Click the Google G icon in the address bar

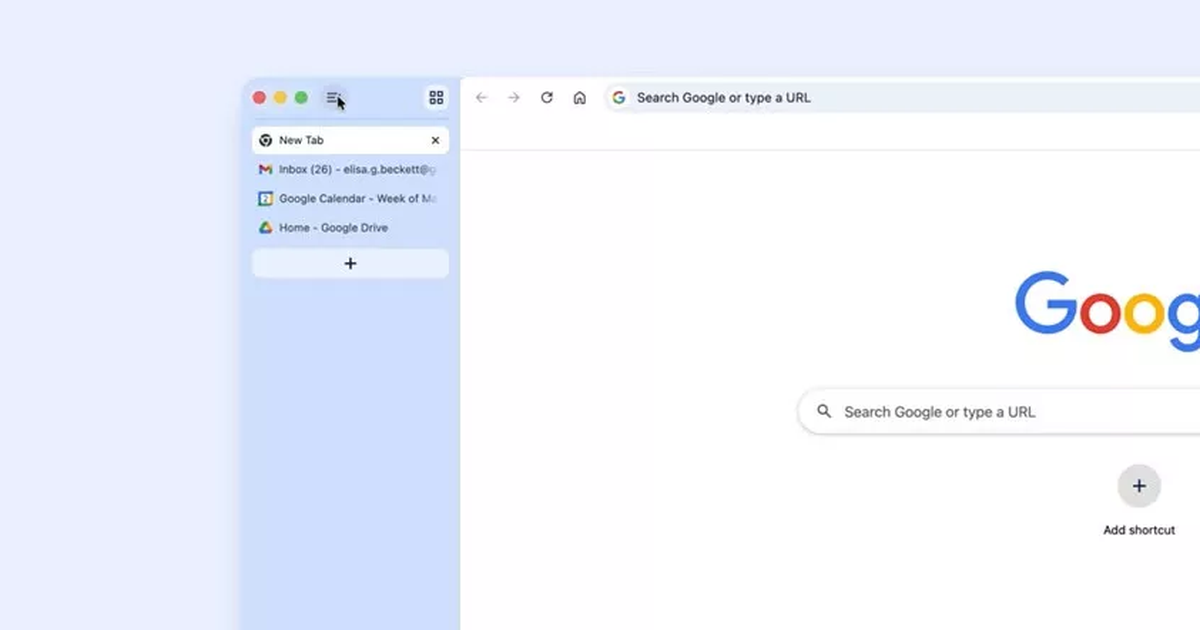(x=619, y=97)
